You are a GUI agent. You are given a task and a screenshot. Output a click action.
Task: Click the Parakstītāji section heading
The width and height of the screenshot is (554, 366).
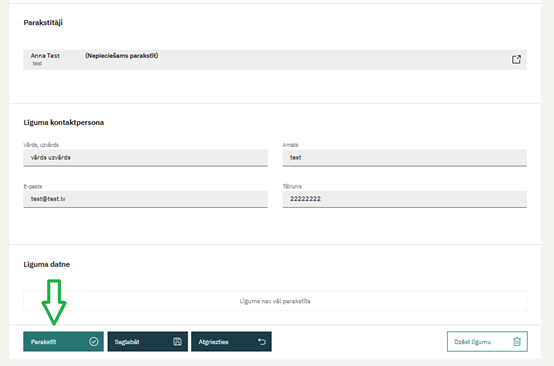43,23
